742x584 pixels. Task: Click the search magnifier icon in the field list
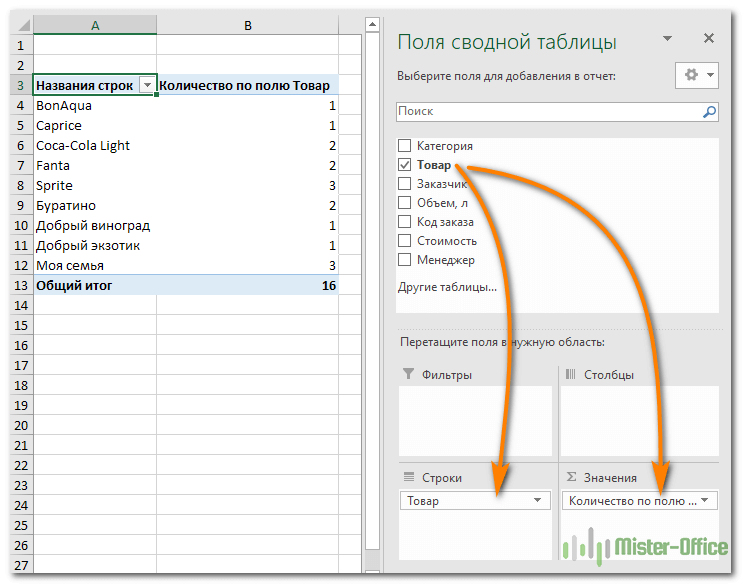[709, 112]
